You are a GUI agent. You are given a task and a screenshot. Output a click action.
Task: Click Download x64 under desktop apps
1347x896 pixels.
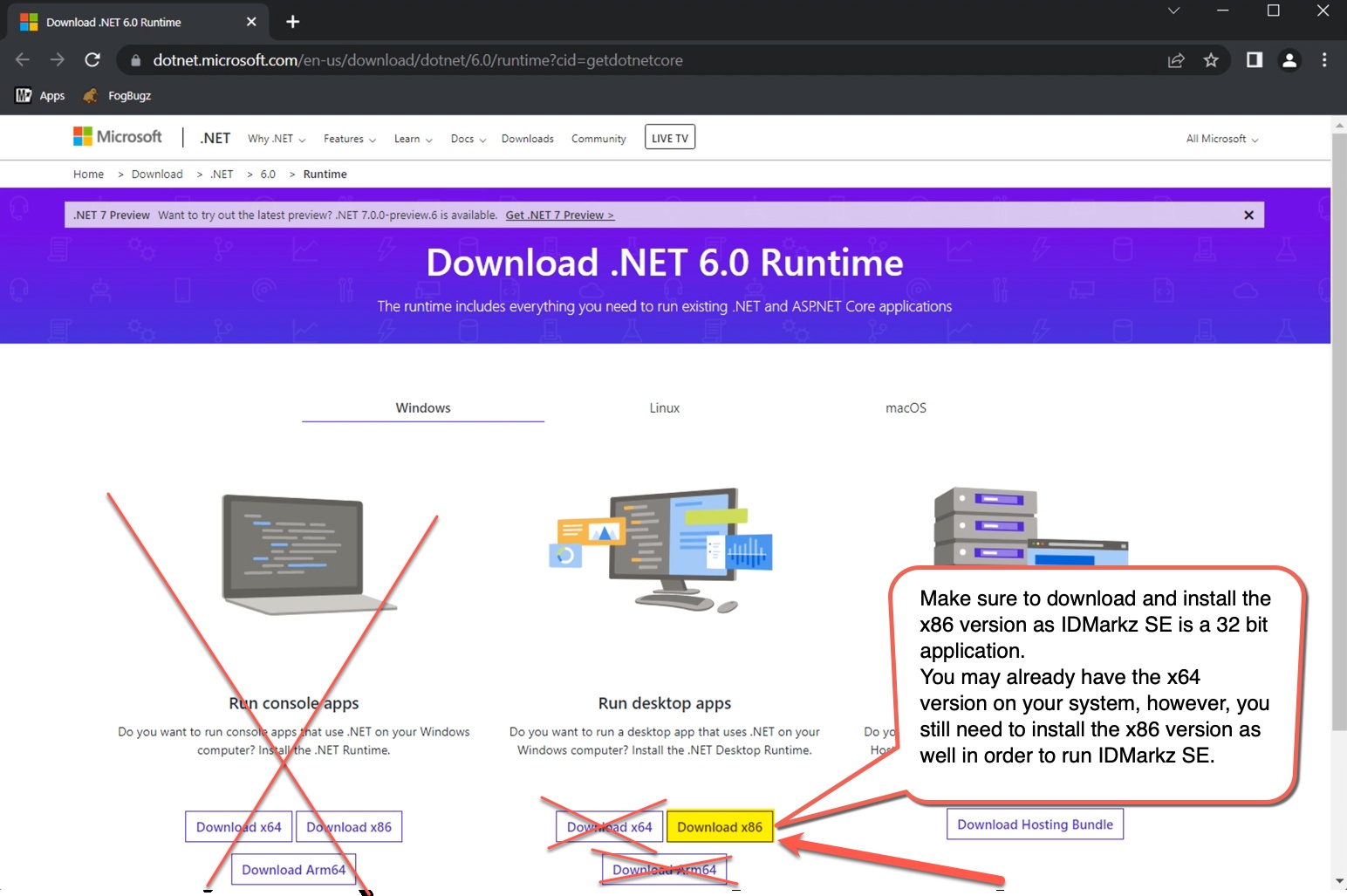(x=609, y=827)
